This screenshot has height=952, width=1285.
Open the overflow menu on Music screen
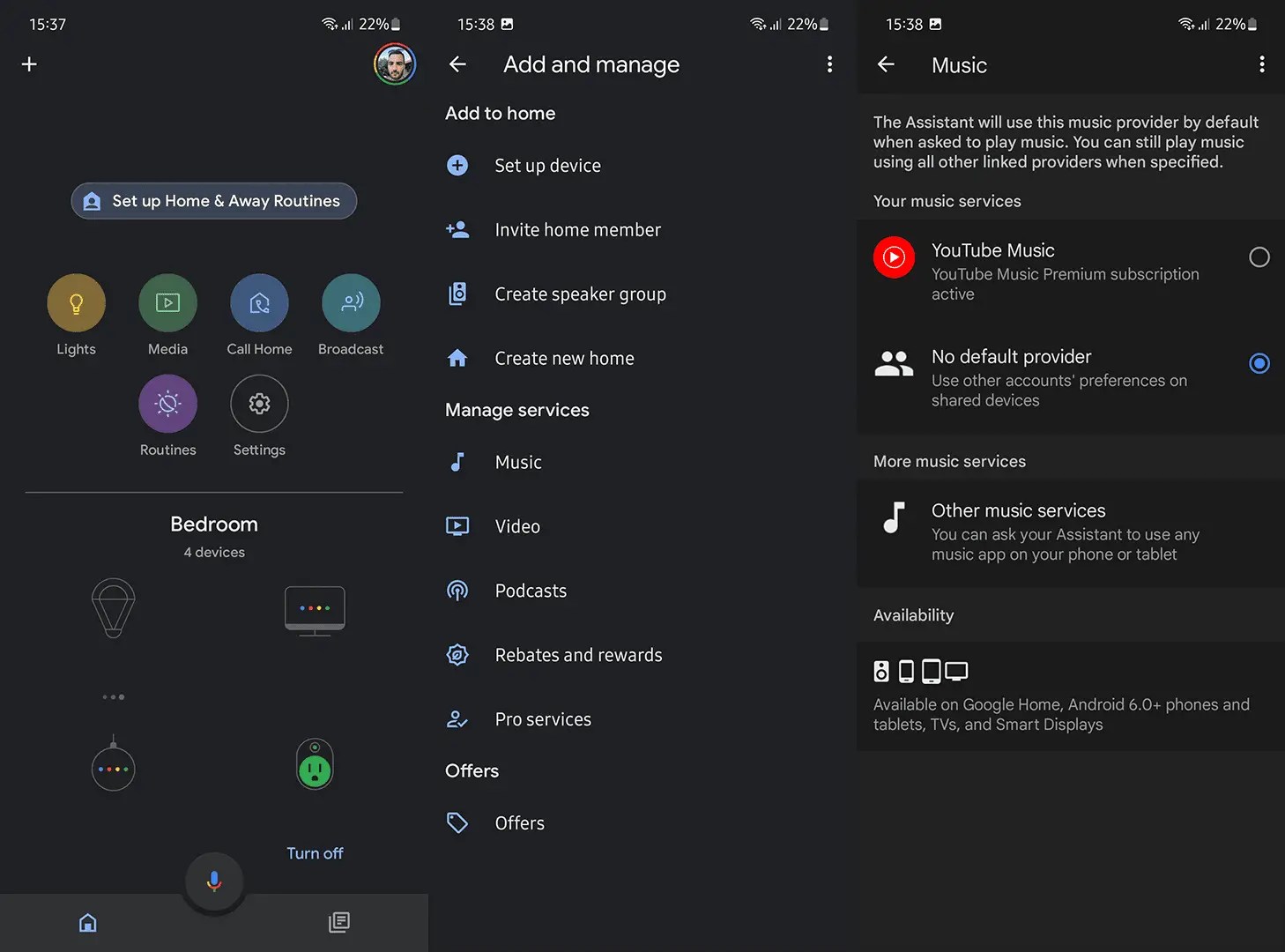tap(1261, 63)
